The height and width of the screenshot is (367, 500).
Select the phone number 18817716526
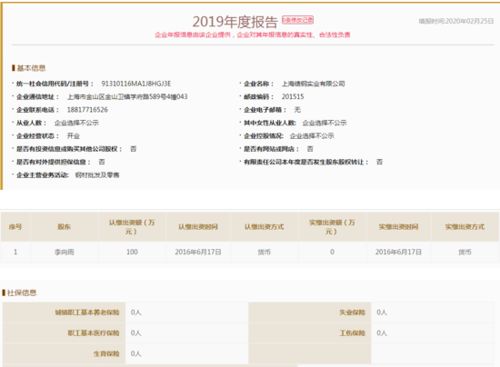tap(87, 110)
